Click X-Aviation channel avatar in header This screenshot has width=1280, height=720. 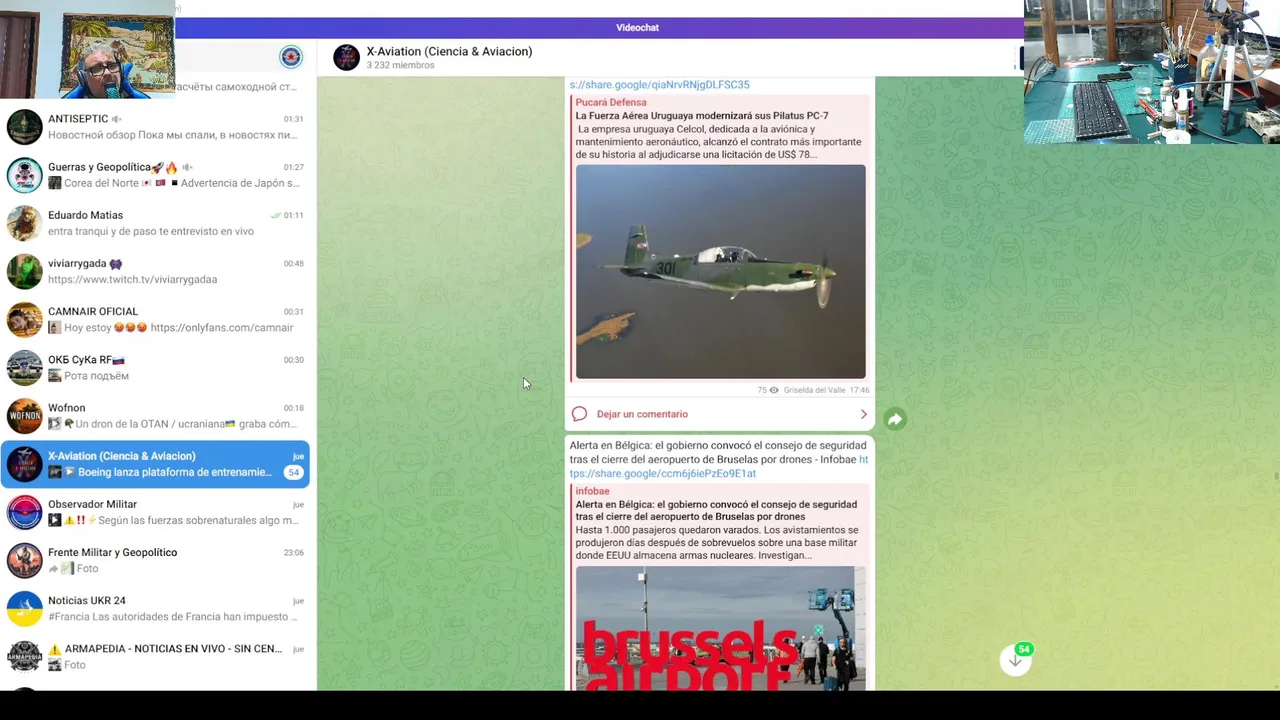pos(346,58)
